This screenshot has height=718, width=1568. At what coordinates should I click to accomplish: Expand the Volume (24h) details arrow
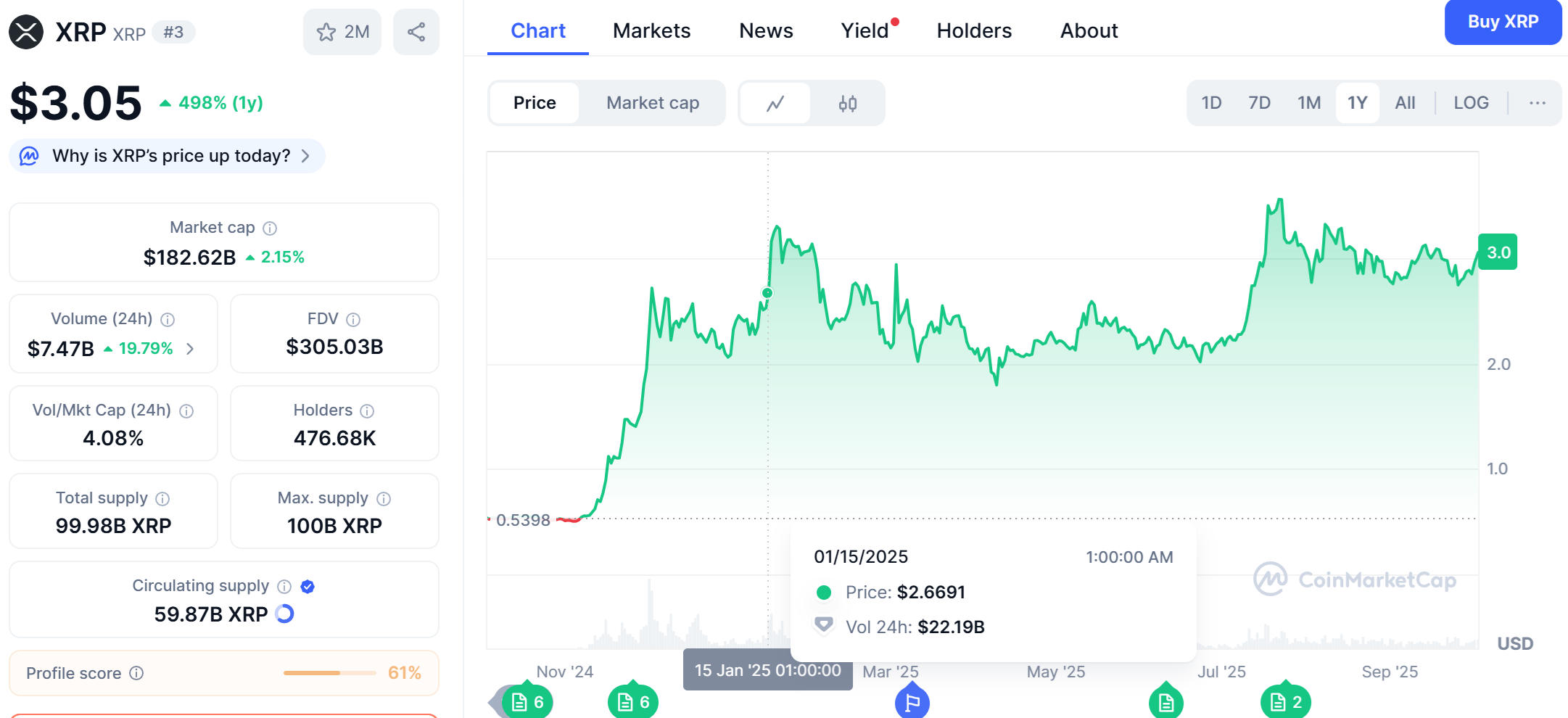(x=190, y=349)
